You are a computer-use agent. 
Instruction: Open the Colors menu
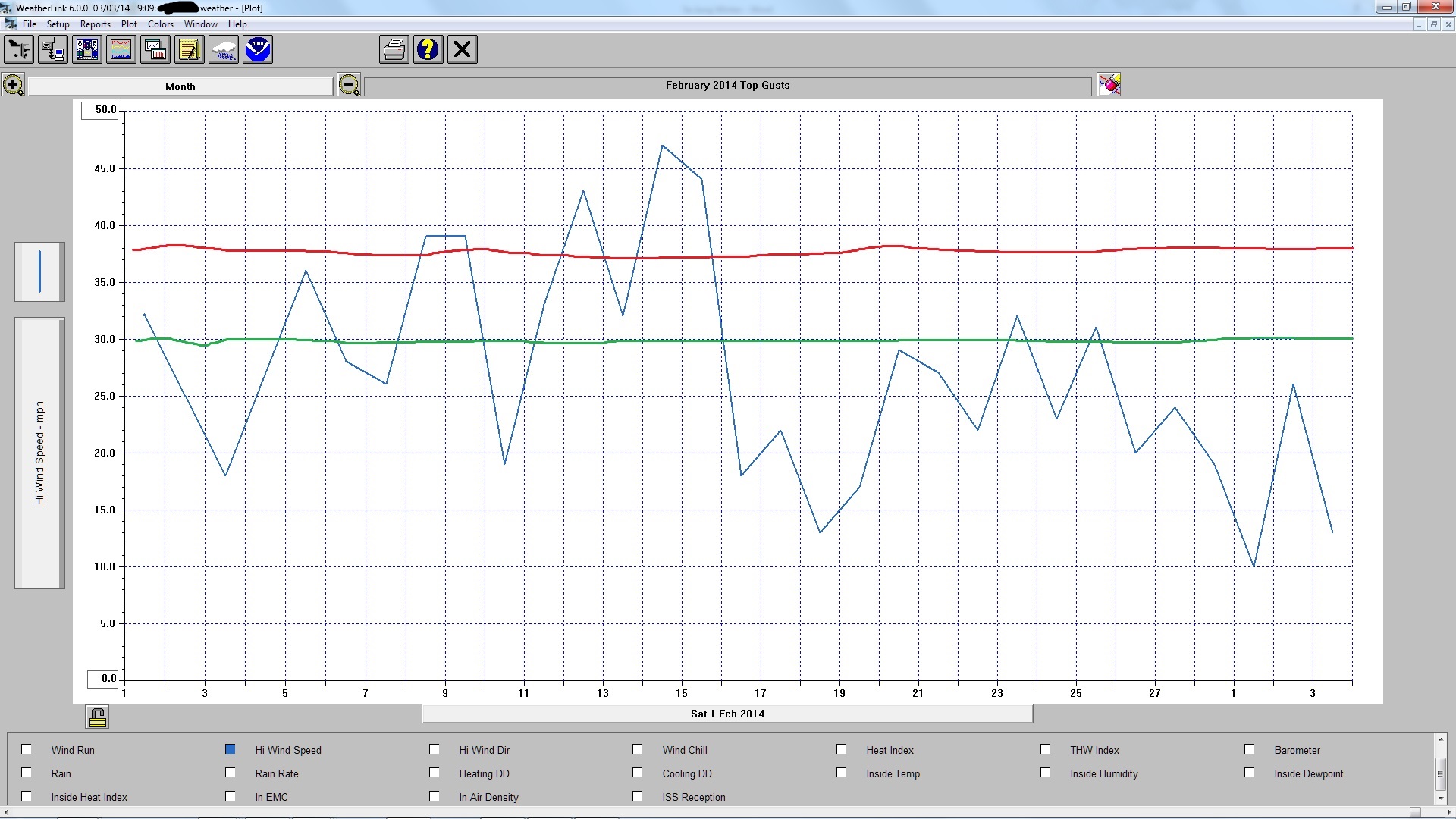tap(160, 24)
